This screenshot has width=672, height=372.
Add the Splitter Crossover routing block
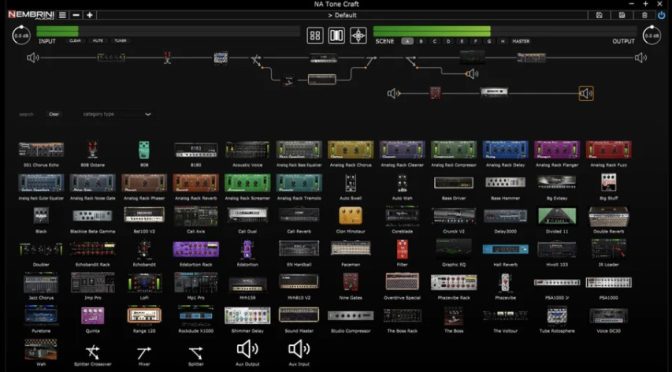pyautogui.click(x=93, y=353)
